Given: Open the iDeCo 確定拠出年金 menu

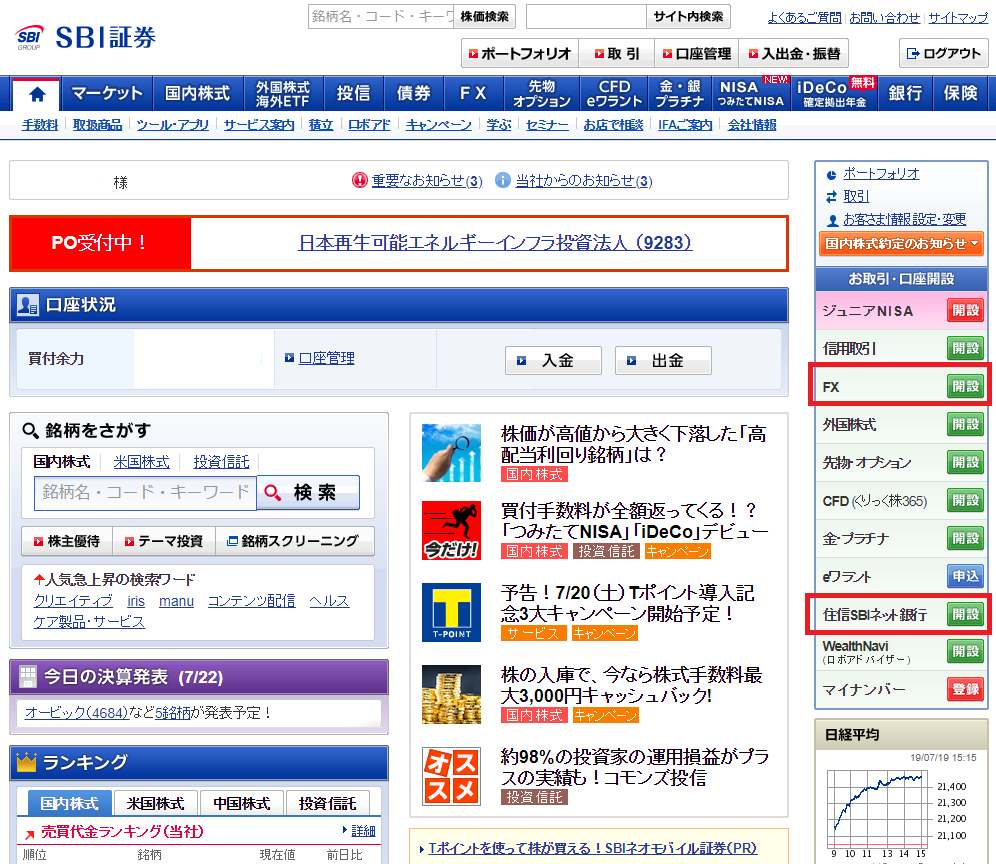Looking at the screenshot, I should [834, 93].
